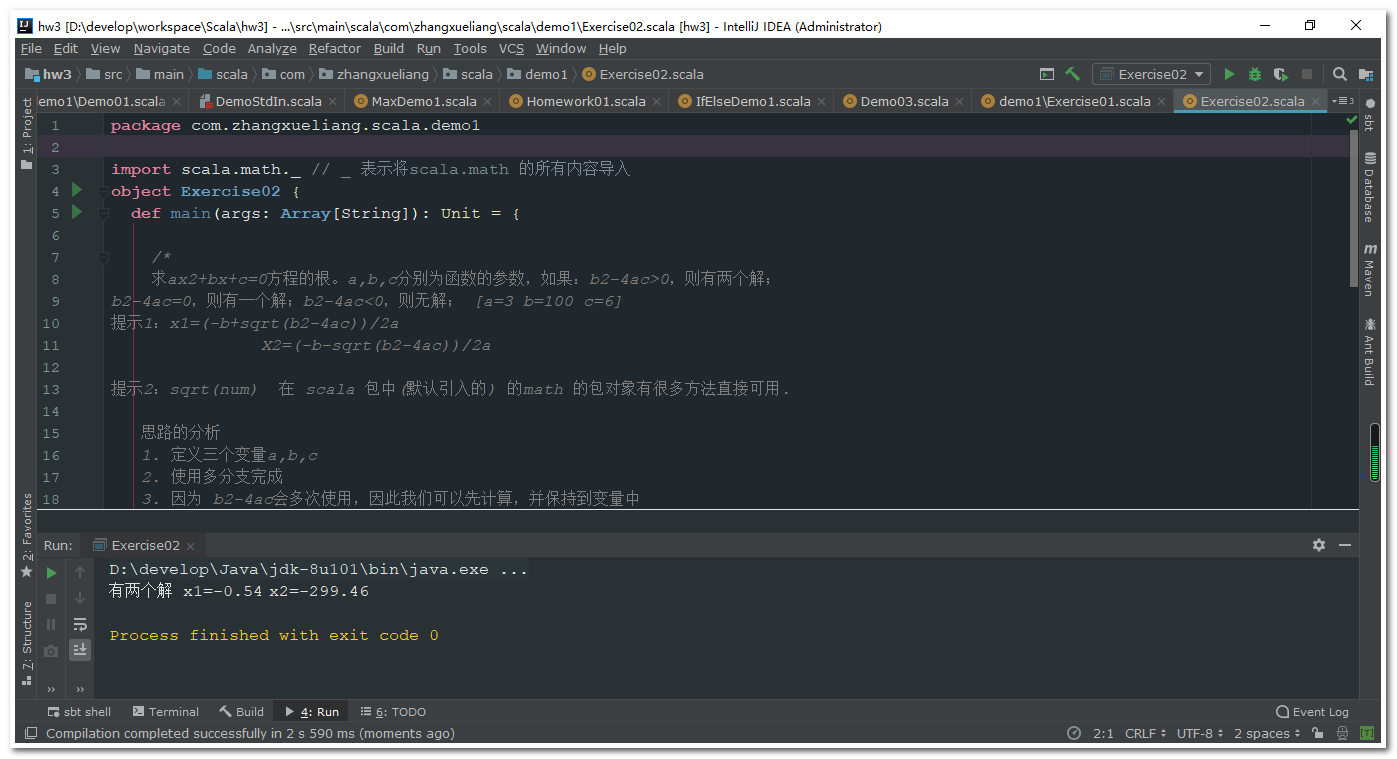Close the Exercise02 run tab

[x=191, y=546]
